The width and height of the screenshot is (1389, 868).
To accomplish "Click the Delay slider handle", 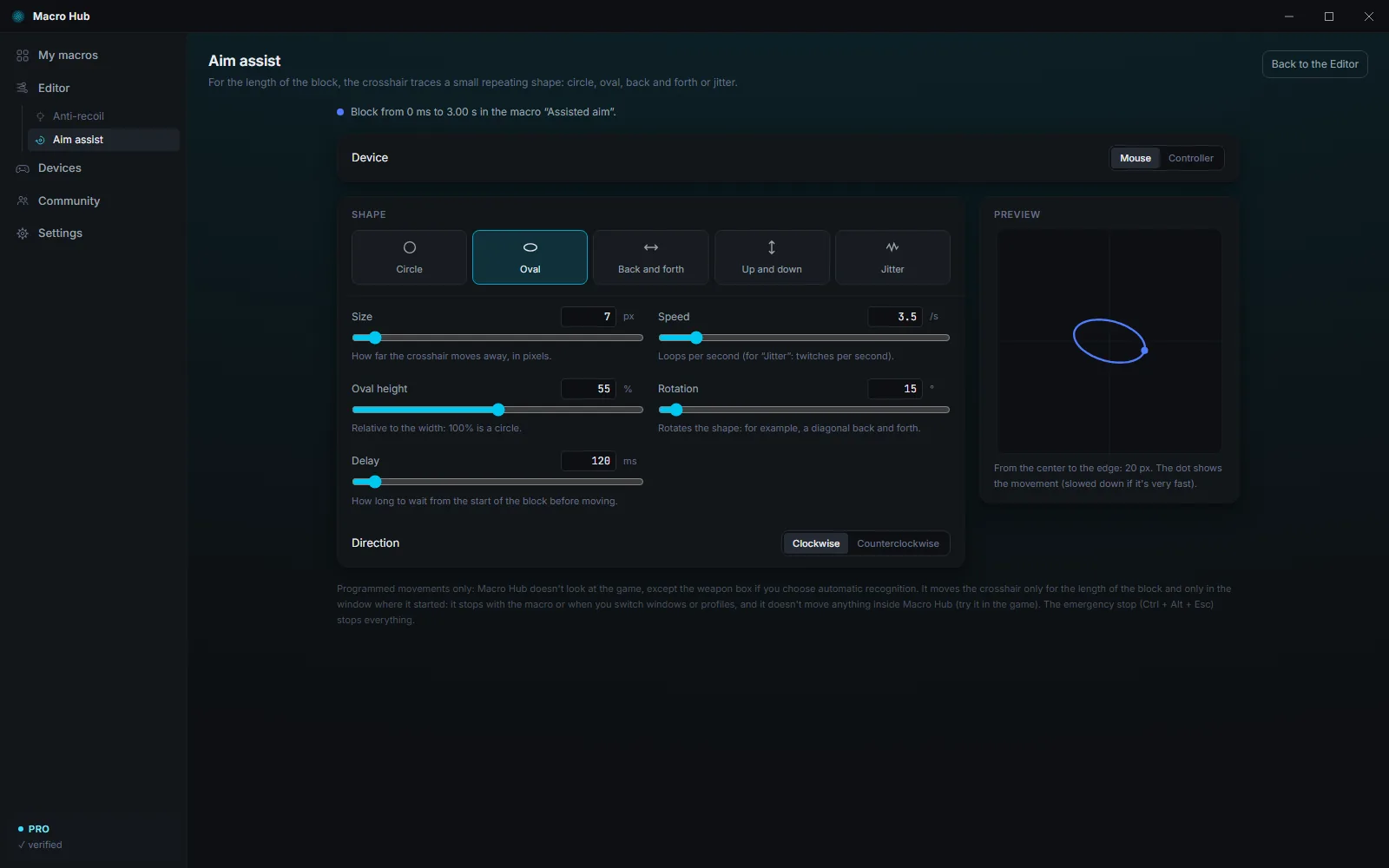I will (375, 482).
